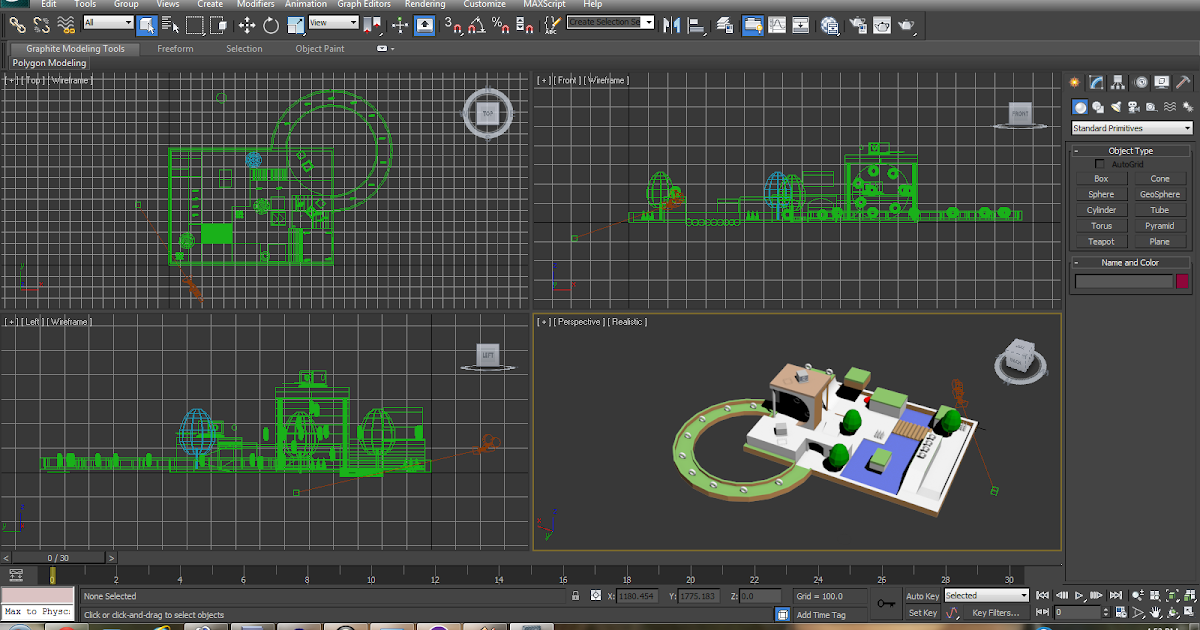This screenshot has height=630, width=1200.
Task: Open the Rendering menu
Action: [x=425, y=4]
